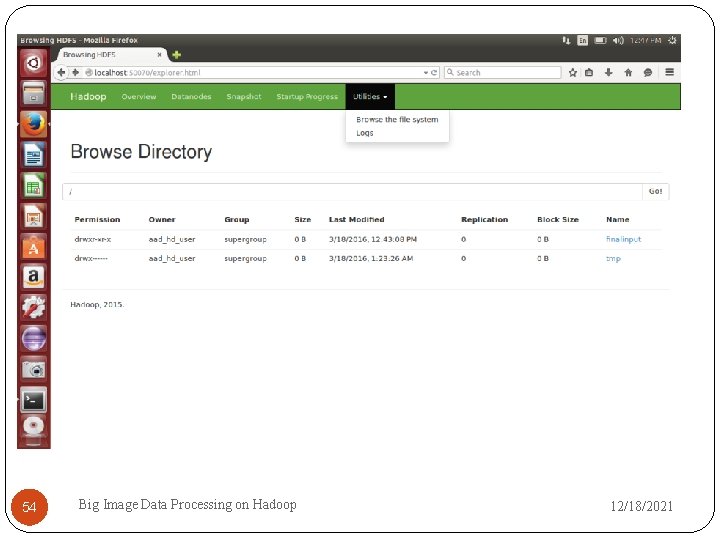This screenshot has height=540, width=720.
Task: Launch Eclipse from the dock
Action: [34, 339]
